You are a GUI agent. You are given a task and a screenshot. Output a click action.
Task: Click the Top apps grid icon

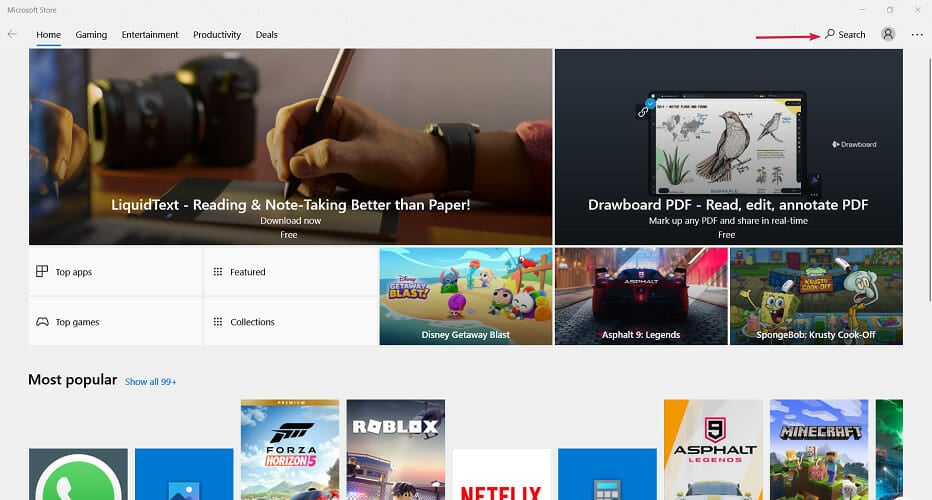[42, 271]
